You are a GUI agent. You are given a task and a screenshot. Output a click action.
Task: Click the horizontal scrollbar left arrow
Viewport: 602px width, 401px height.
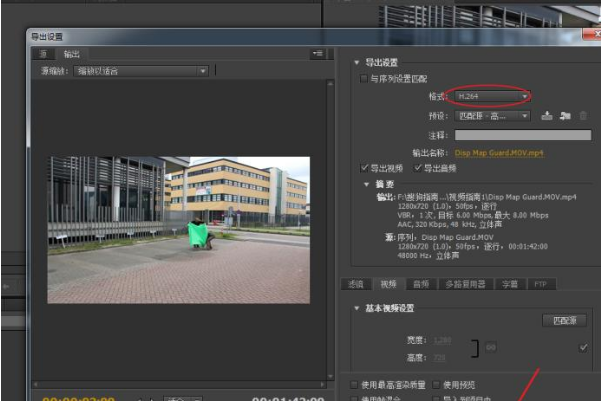pyautogui.click(x=36, y=384)
